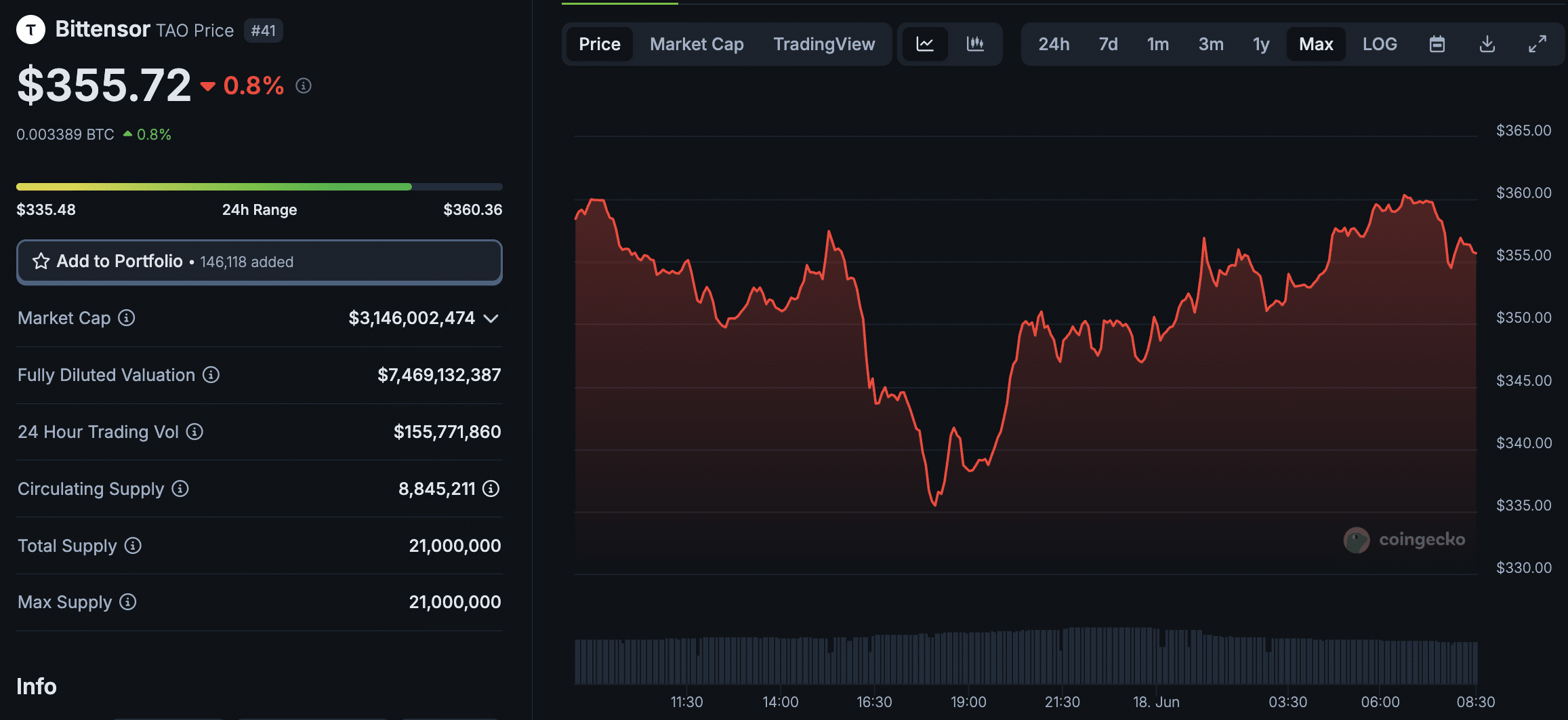
Task: Click Add to Portfolio button
Action: pos(260,262)
